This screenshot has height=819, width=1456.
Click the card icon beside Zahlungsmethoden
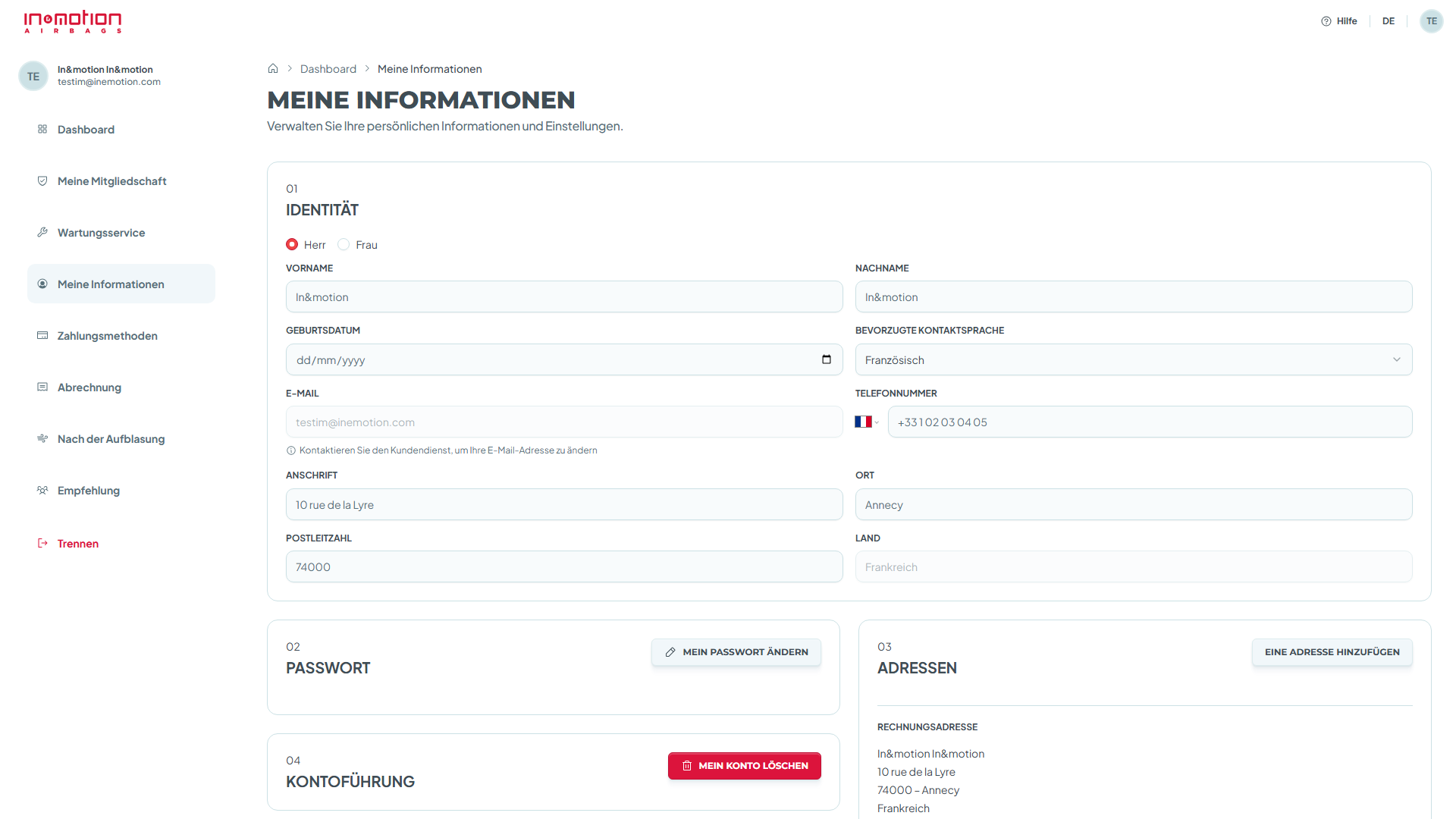42,335
